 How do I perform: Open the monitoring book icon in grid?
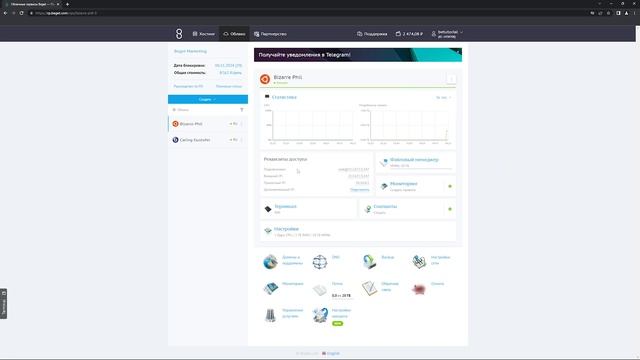[270, 289]
